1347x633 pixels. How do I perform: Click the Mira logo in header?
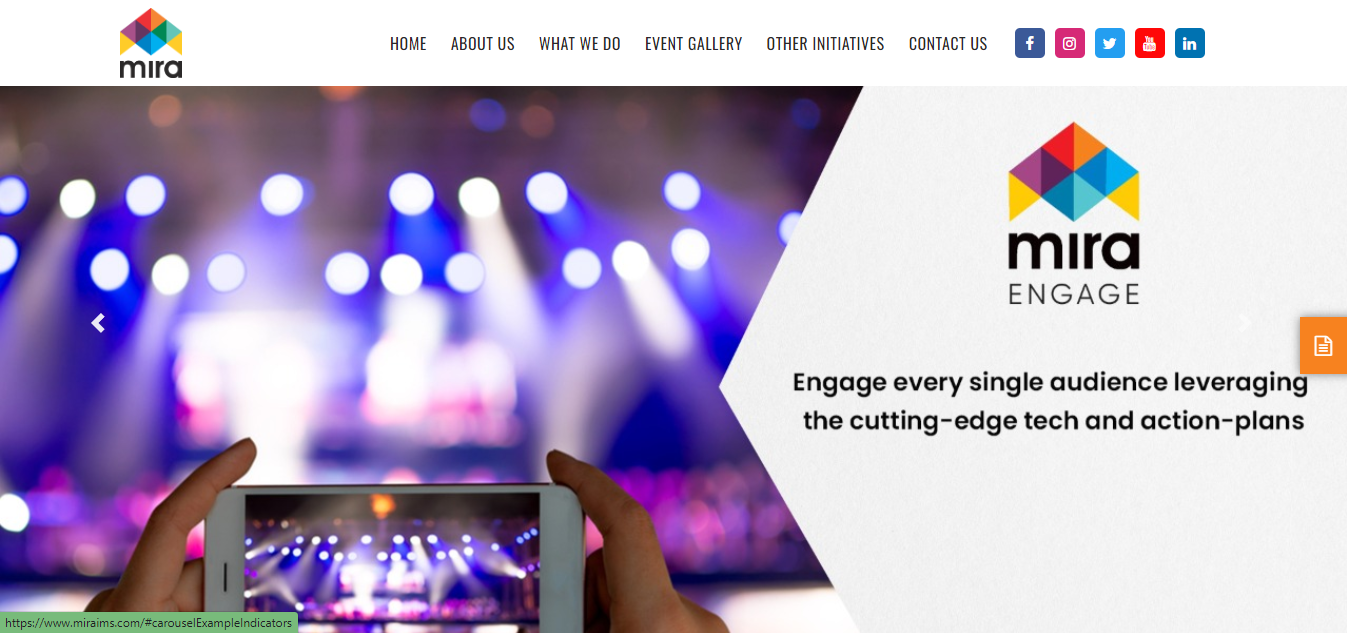point(151,43)
